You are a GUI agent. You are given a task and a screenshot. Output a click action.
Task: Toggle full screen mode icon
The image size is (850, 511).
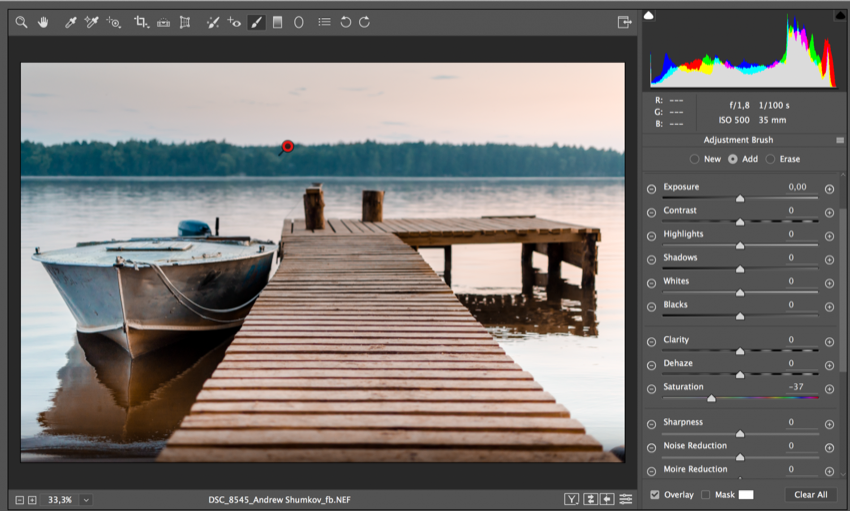(625, 21)
